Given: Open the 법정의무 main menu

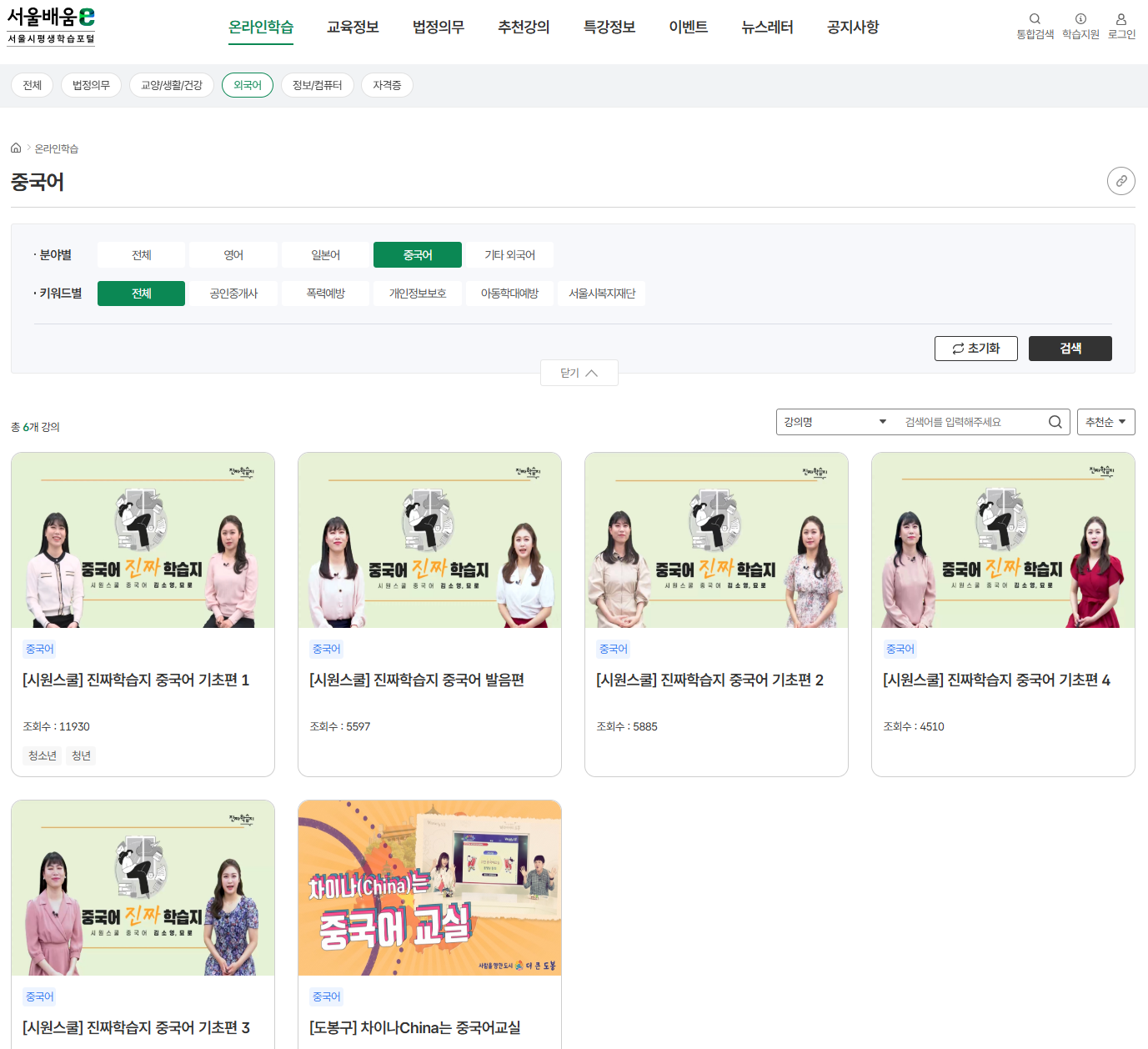Looking at the screenshot, I should tap(439, 28).
